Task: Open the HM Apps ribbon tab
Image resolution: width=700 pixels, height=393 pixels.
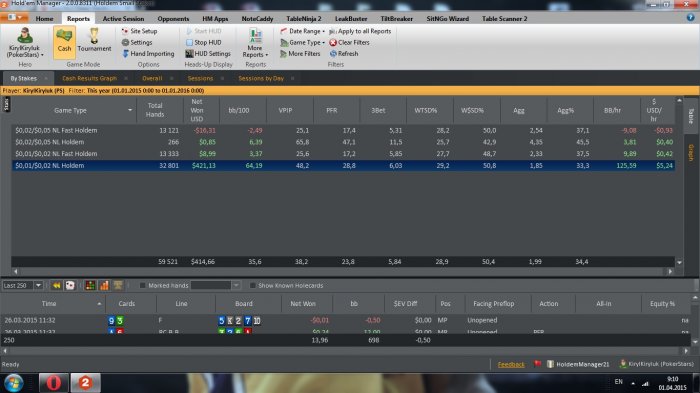Action: pos(215,19)
